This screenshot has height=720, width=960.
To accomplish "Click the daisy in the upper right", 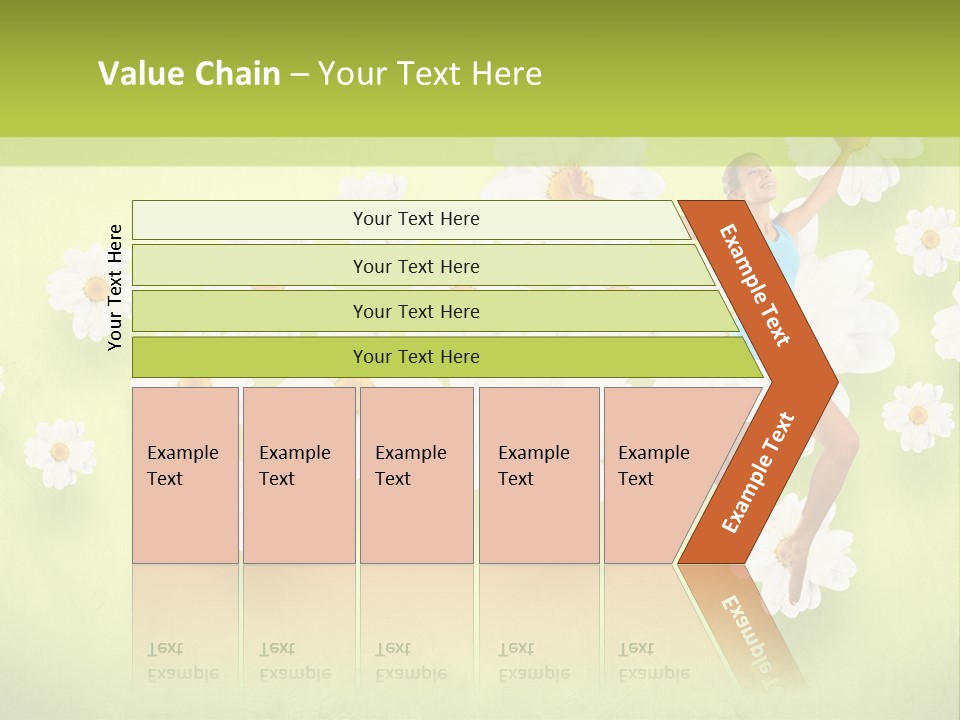I will [927, 240].
